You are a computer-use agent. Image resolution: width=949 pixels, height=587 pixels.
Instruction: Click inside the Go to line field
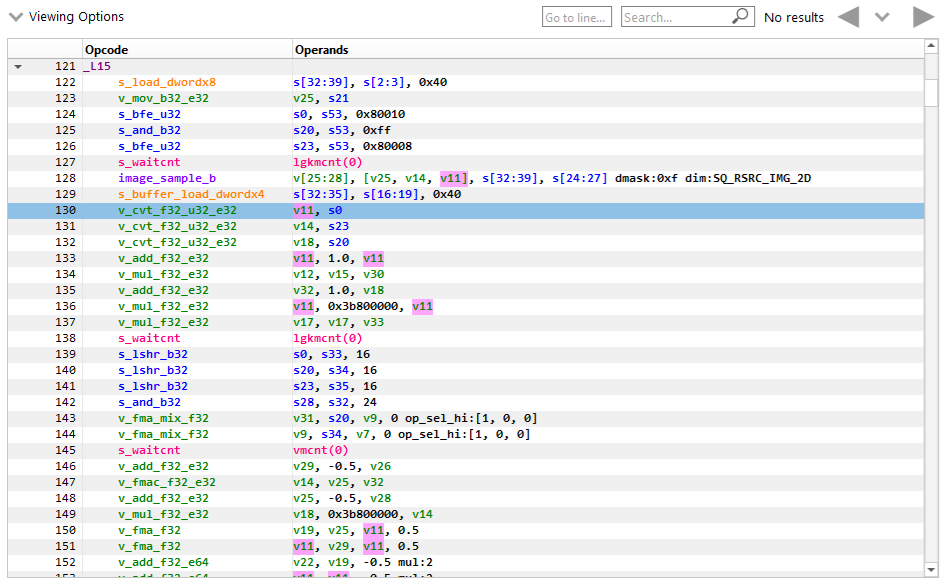point(576,16)
